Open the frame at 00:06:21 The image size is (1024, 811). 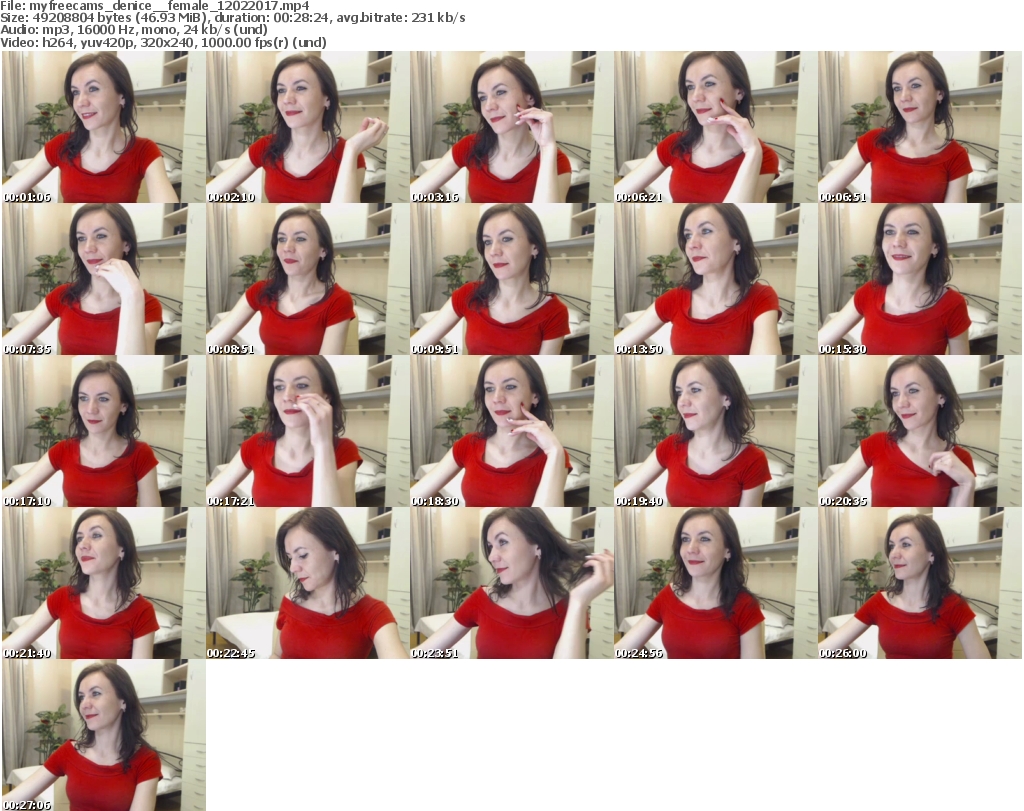pyautogui.click(x=715, y=127)
